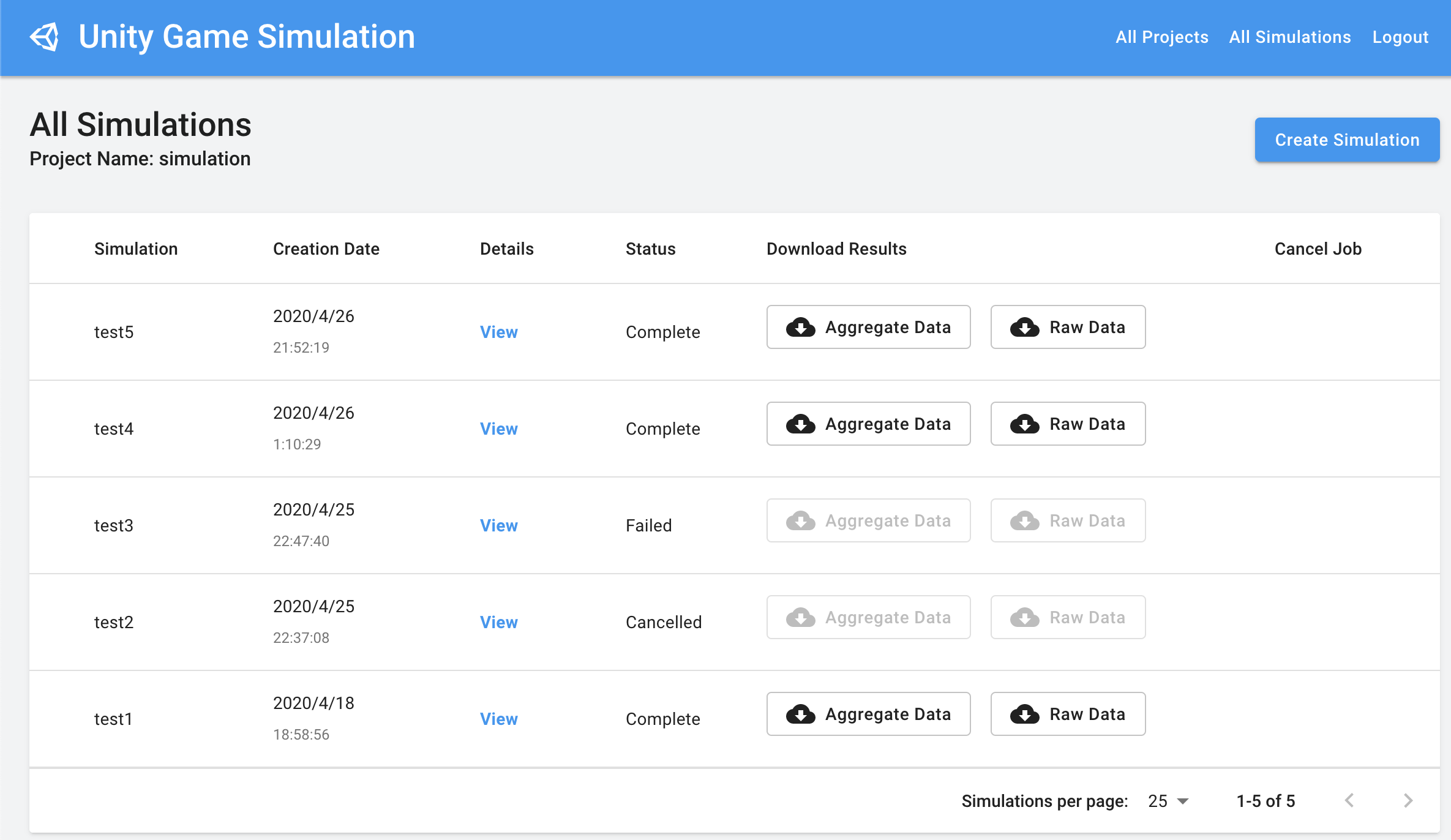Screen dimensions: 1451x840
Task: Click the Create Simulation button
Action: tap(1347, 140)
